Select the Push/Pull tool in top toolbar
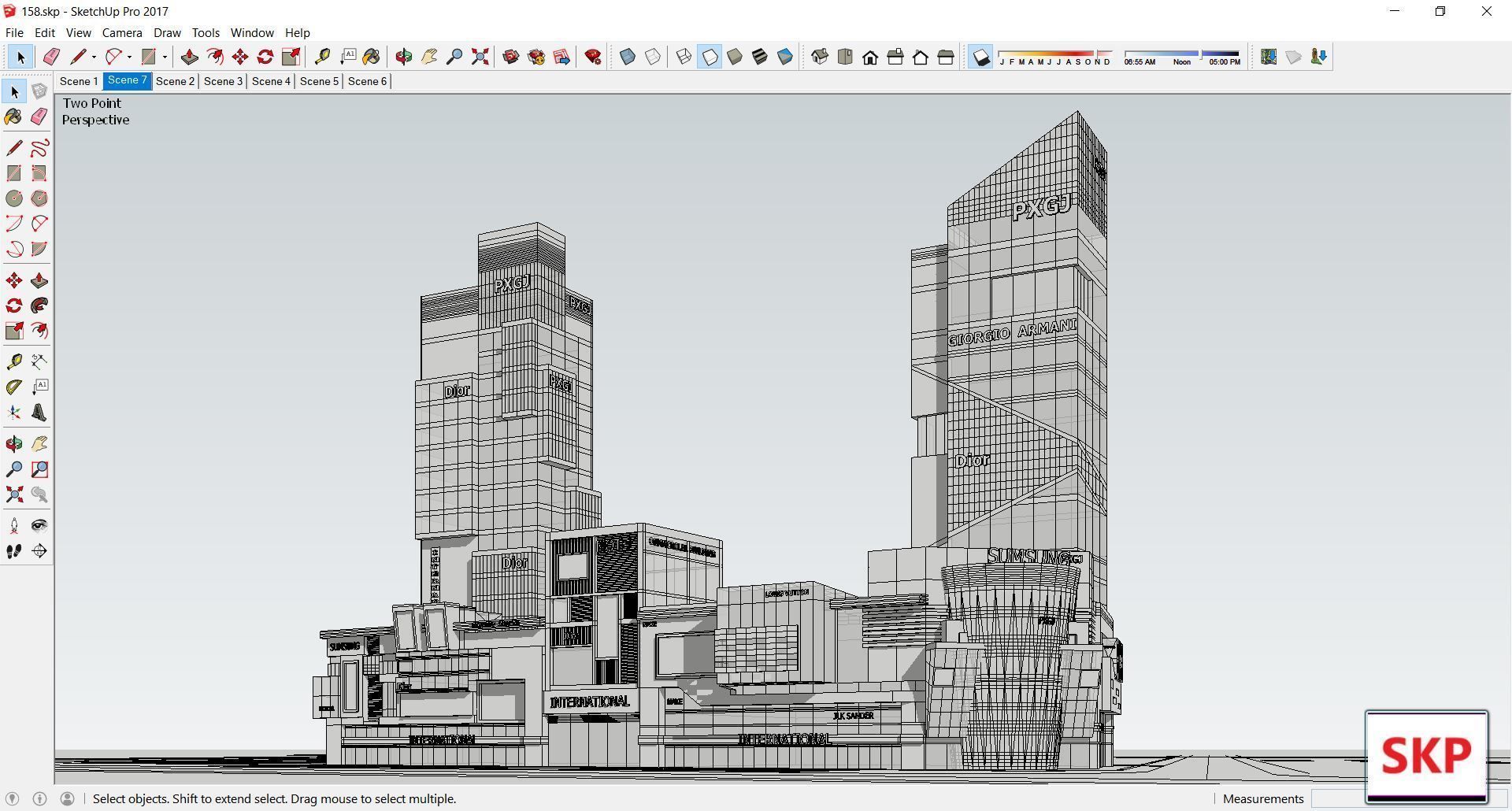The height and width of the screenshot is (811, 1512). click(189, 57)
